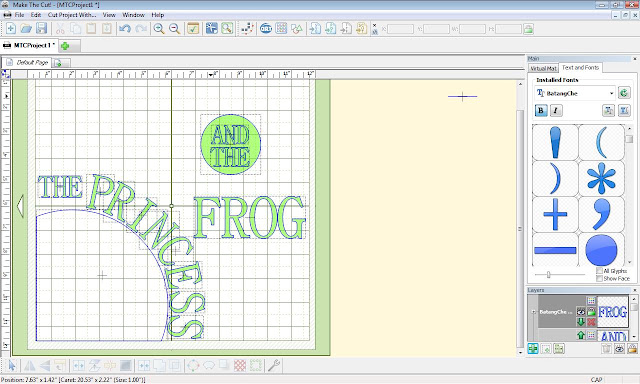Open the Edit menu
The height and width of the screenshot is (384, 640).
pyautogui.click(x=36, y=15)
